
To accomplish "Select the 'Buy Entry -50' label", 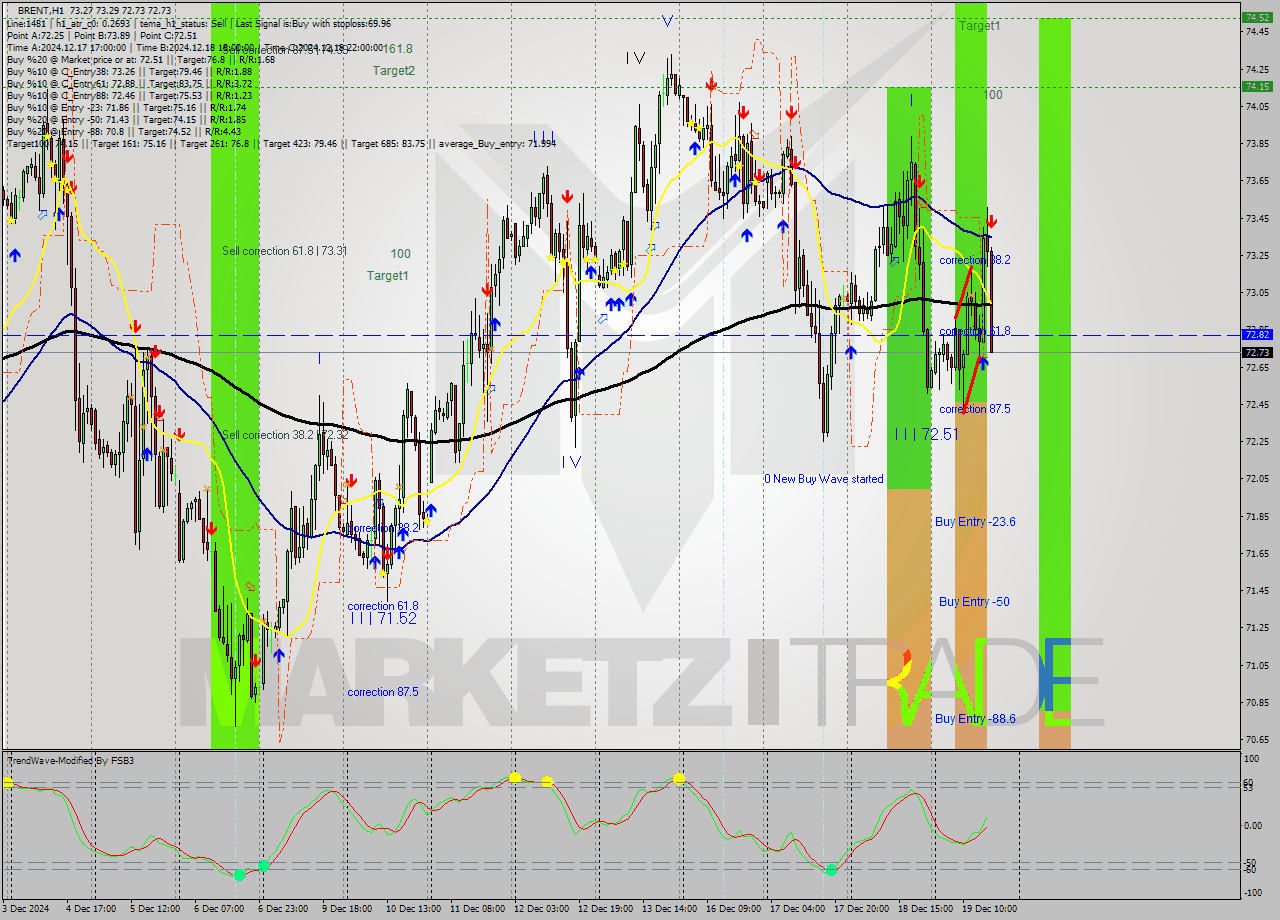I will coord(974,602).
